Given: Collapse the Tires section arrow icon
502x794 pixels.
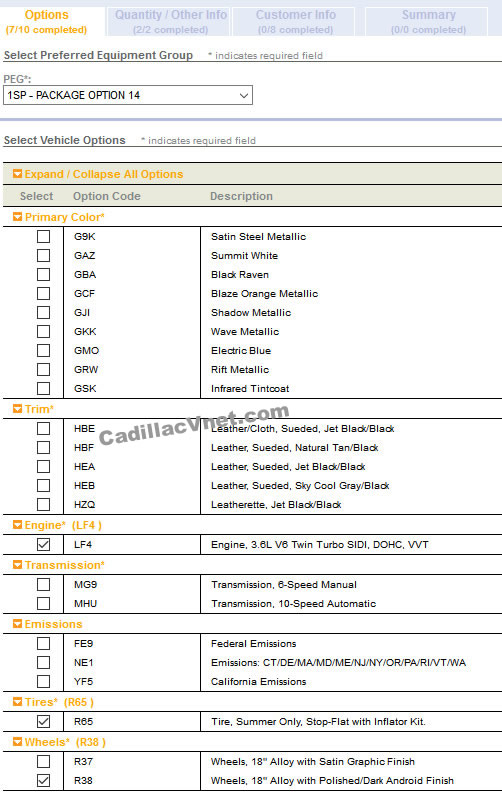Looking at the screenshot, I should [x=17, y=702].
